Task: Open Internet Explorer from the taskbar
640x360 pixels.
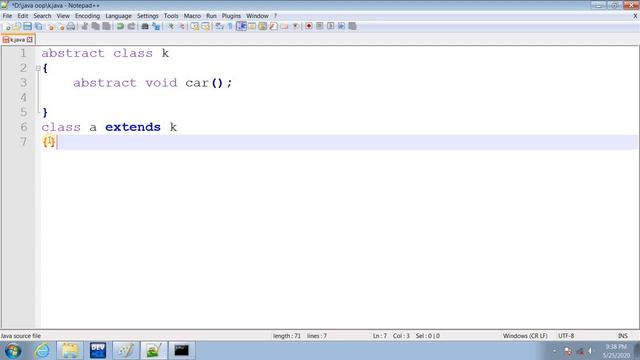Action: (x=42, y=351)
